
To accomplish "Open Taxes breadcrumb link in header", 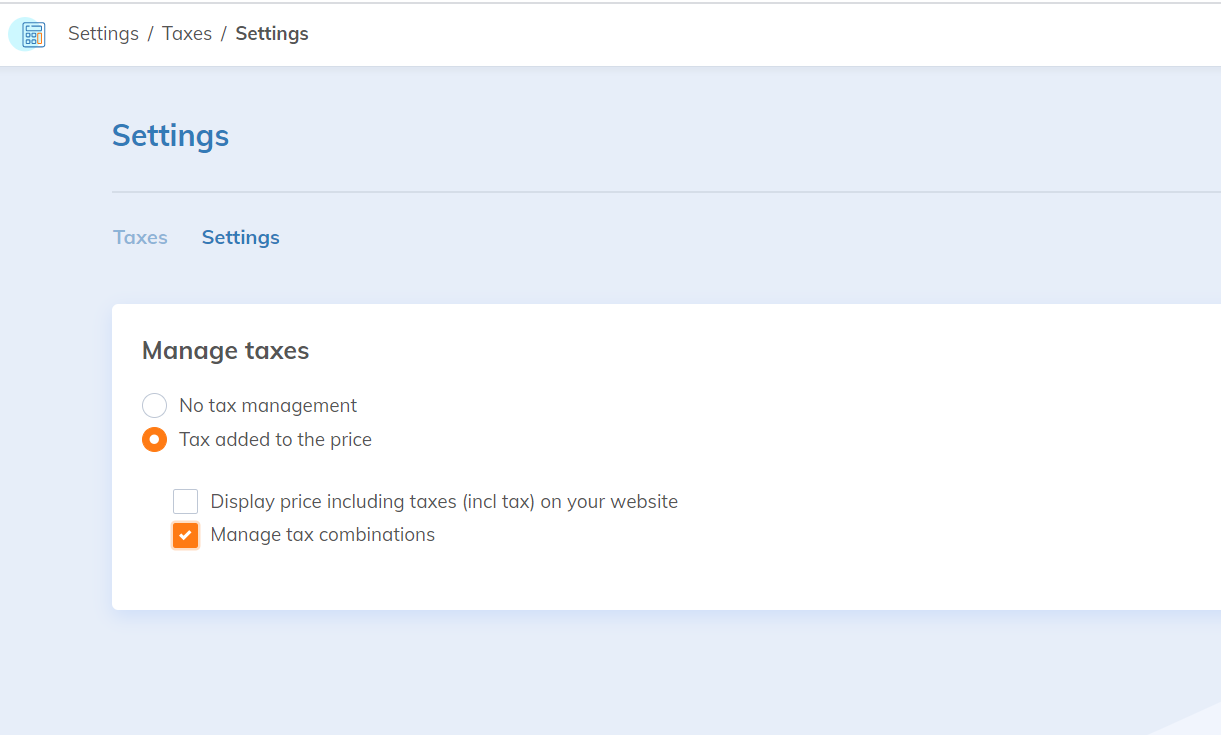I will click(x=187, y=34).
